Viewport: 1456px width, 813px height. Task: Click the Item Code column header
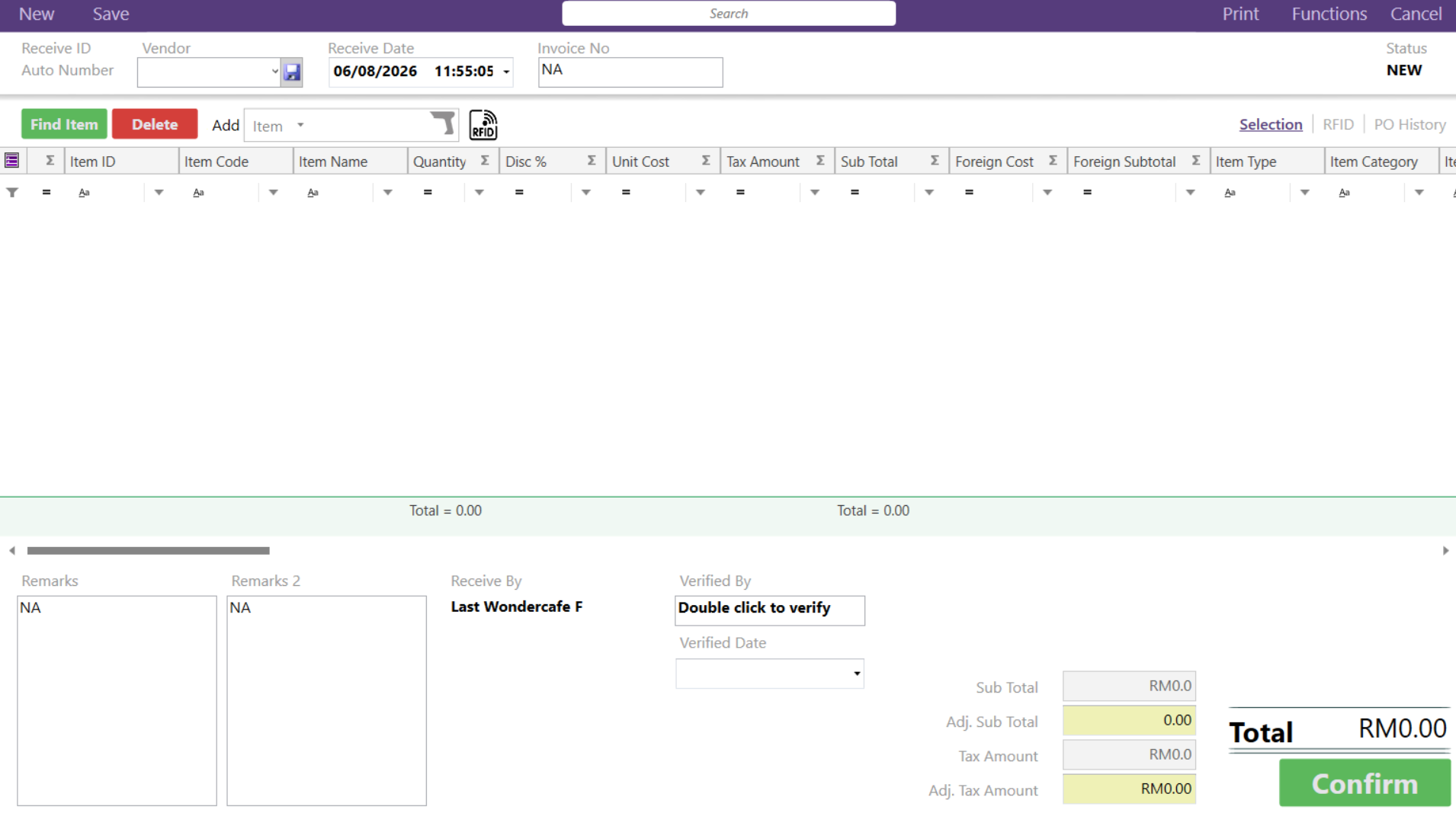click(236, 161)
